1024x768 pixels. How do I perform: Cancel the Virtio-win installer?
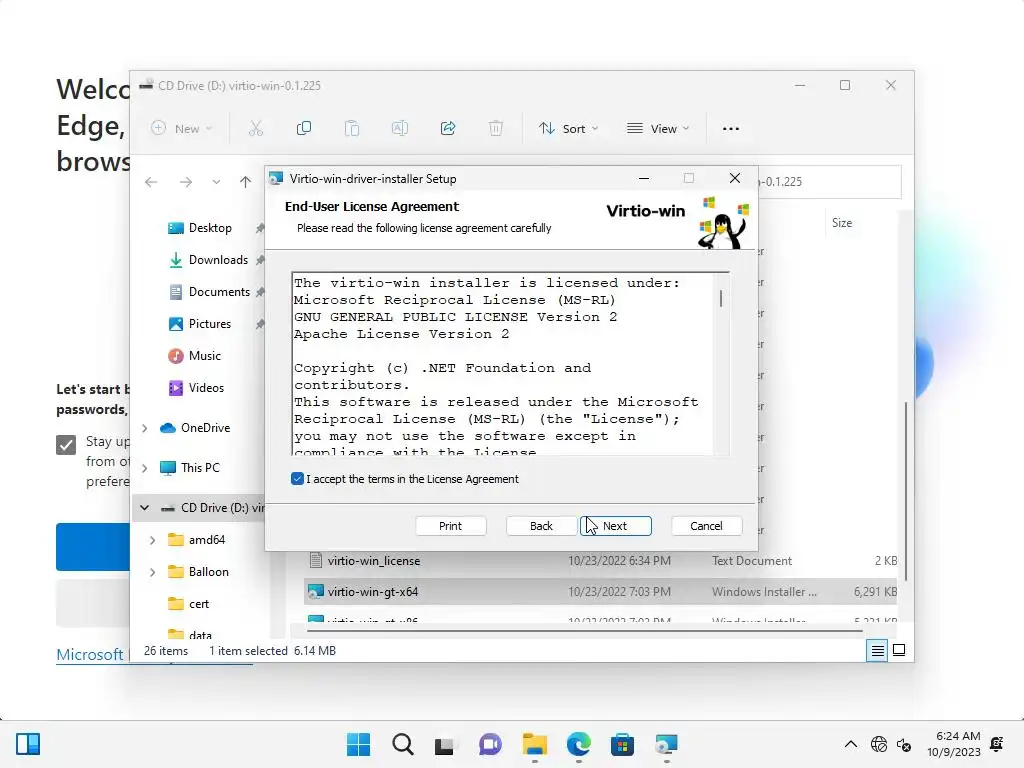pyautogui.click(x=706, y=526)
